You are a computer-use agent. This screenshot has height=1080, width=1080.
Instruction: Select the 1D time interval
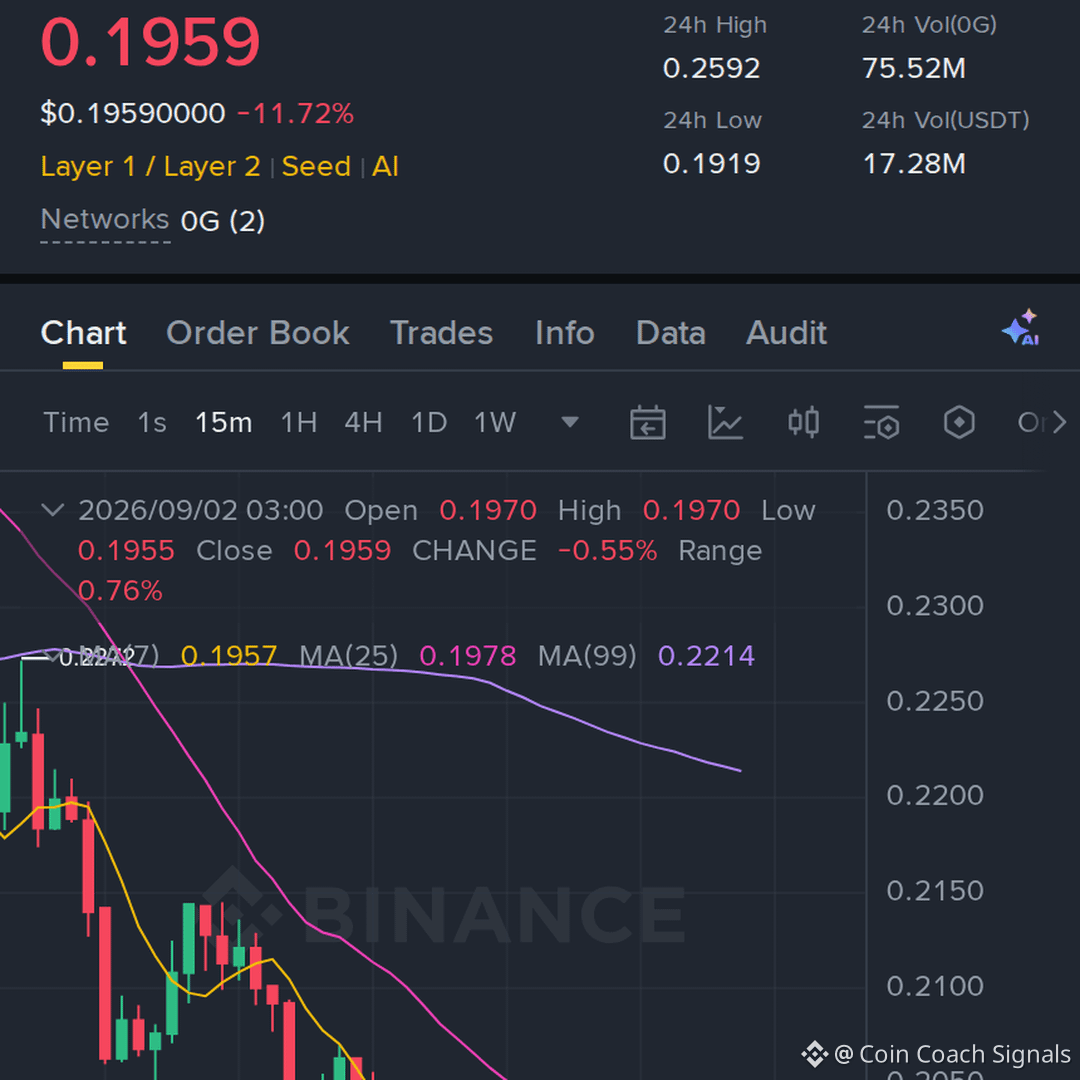[x=429, y=422]
